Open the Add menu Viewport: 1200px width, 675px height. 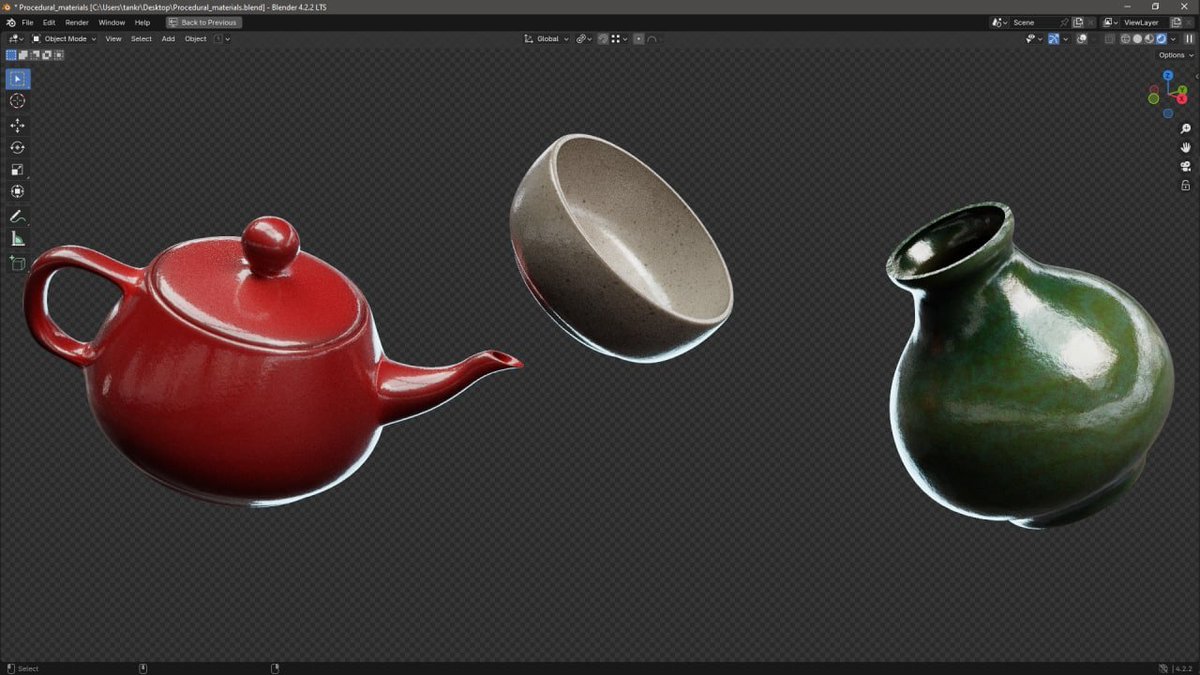167,38
